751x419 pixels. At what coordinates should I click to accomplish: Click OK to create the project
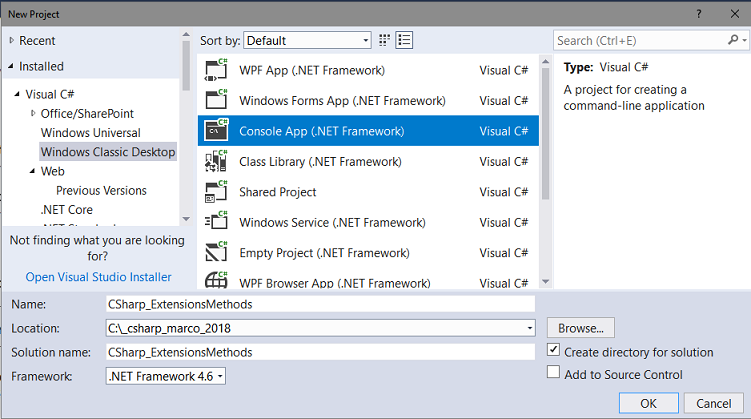click(x=649, y=403)
